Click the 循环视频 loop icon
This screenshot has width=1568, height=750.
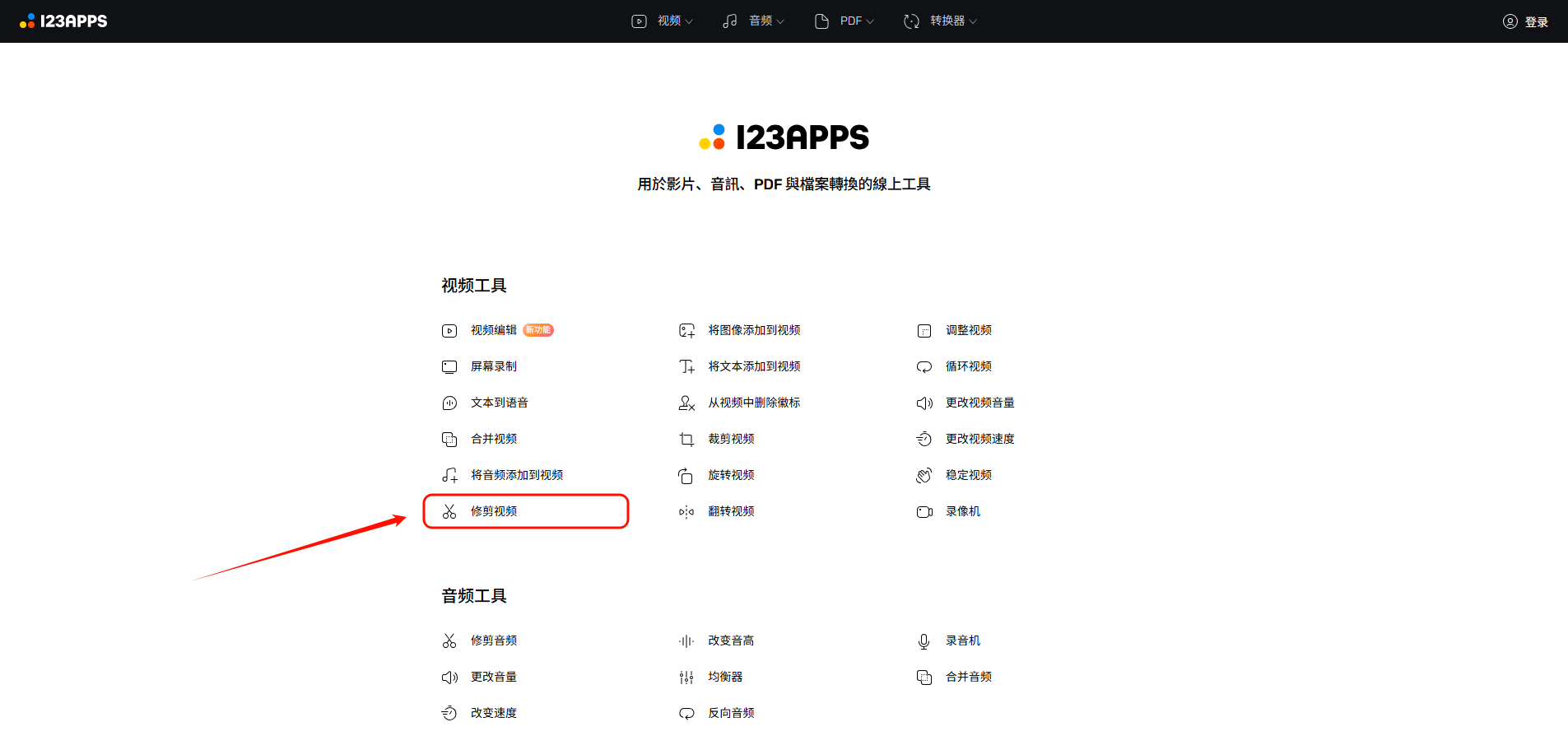pyautogui.click(x=924, y=367)
